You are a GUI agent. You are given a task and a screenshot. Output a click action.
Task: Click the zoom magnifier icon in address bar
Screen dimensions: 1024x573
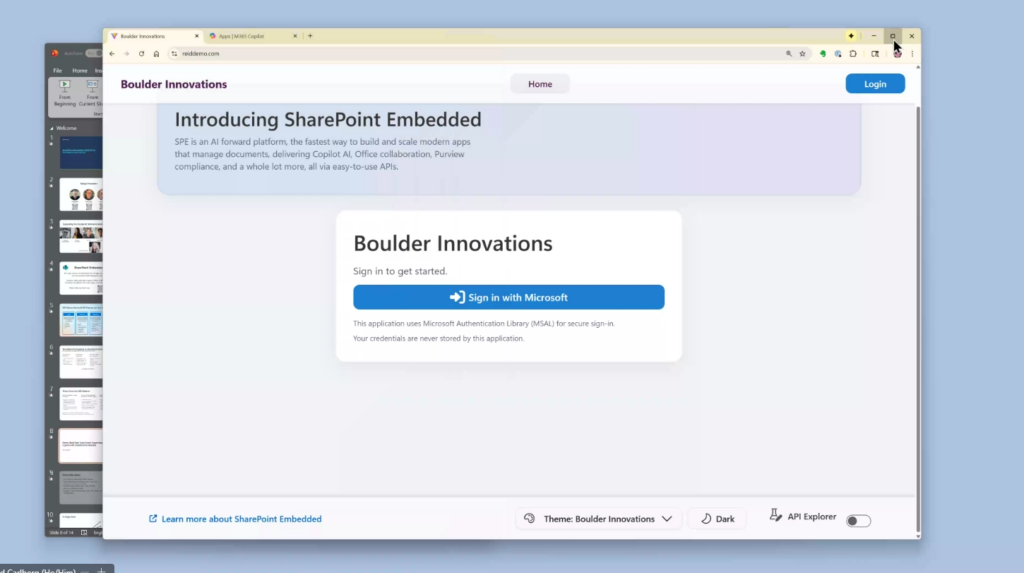point(788,54)
